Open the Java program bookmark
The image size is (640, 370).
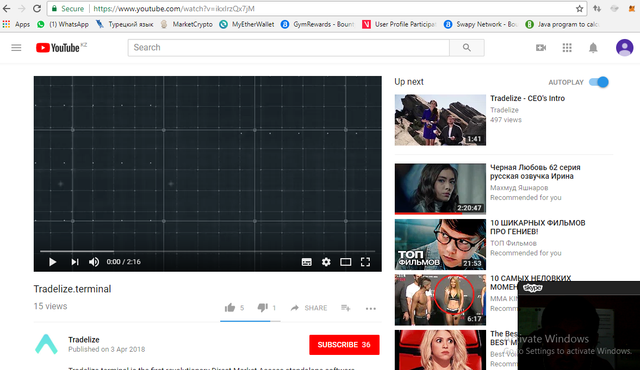562,24
